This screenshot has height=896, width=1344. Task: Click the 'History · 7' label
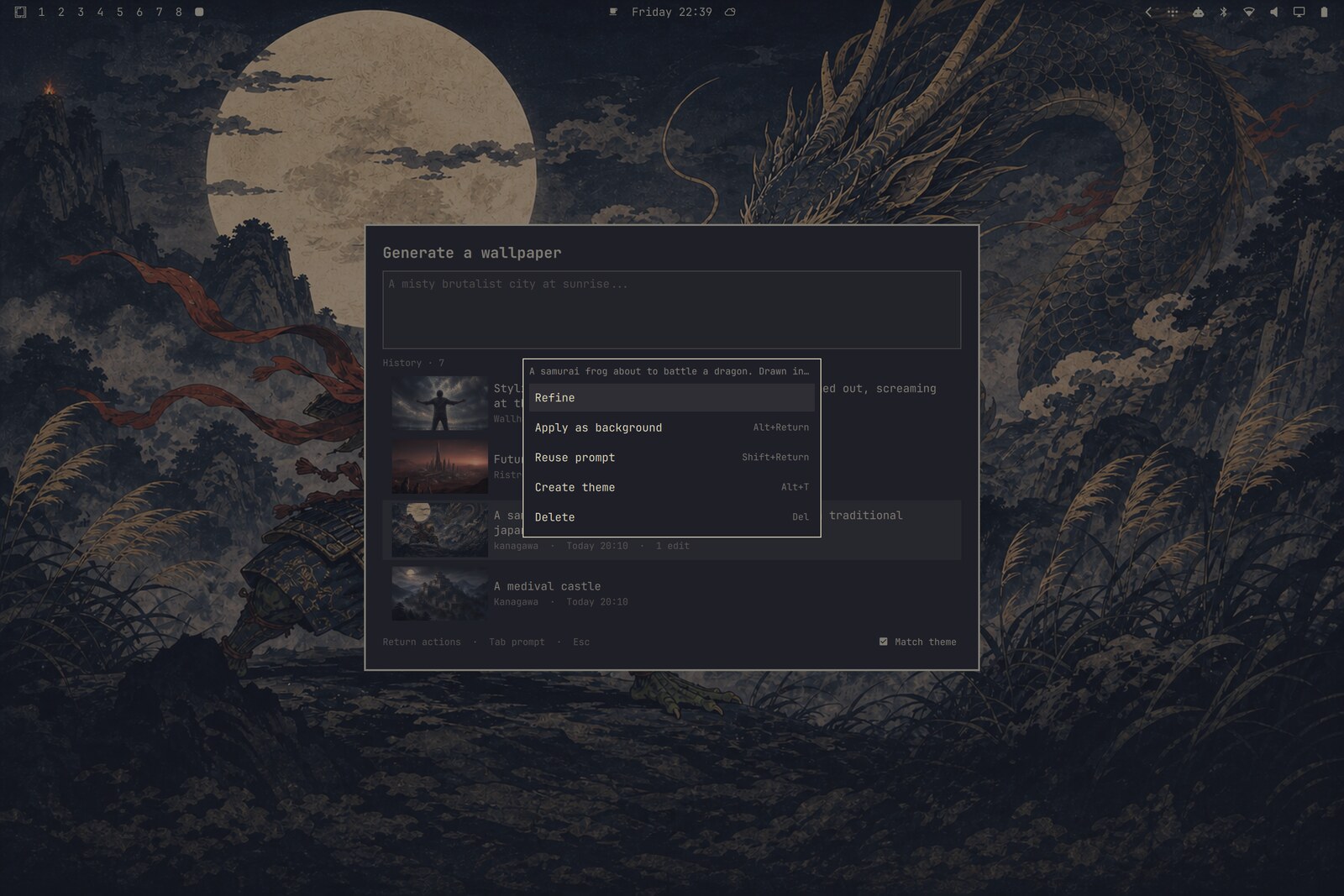point(413,364)
